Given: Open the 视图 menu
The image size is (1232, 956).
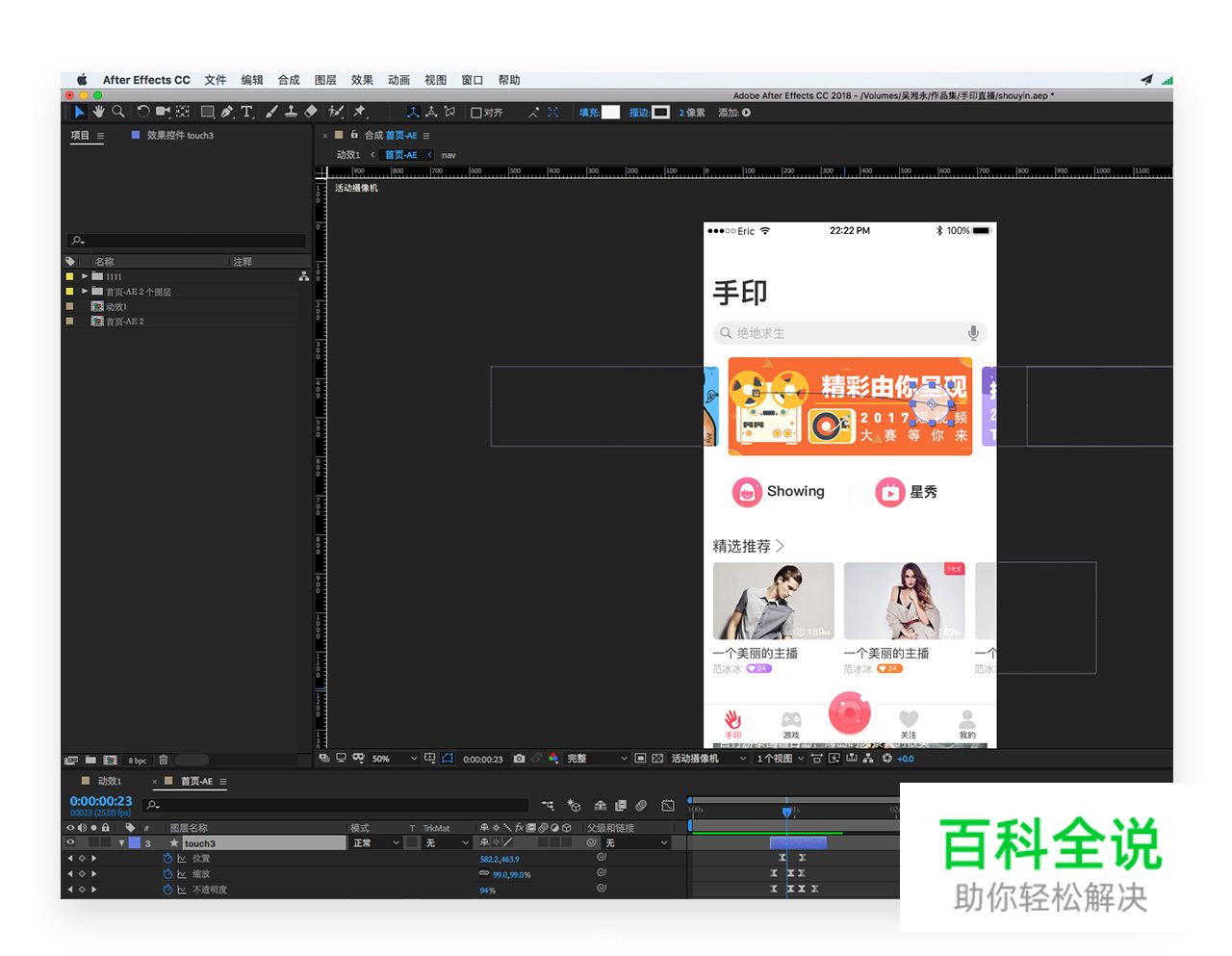Looking at the screenshot, I should [435, 80].
